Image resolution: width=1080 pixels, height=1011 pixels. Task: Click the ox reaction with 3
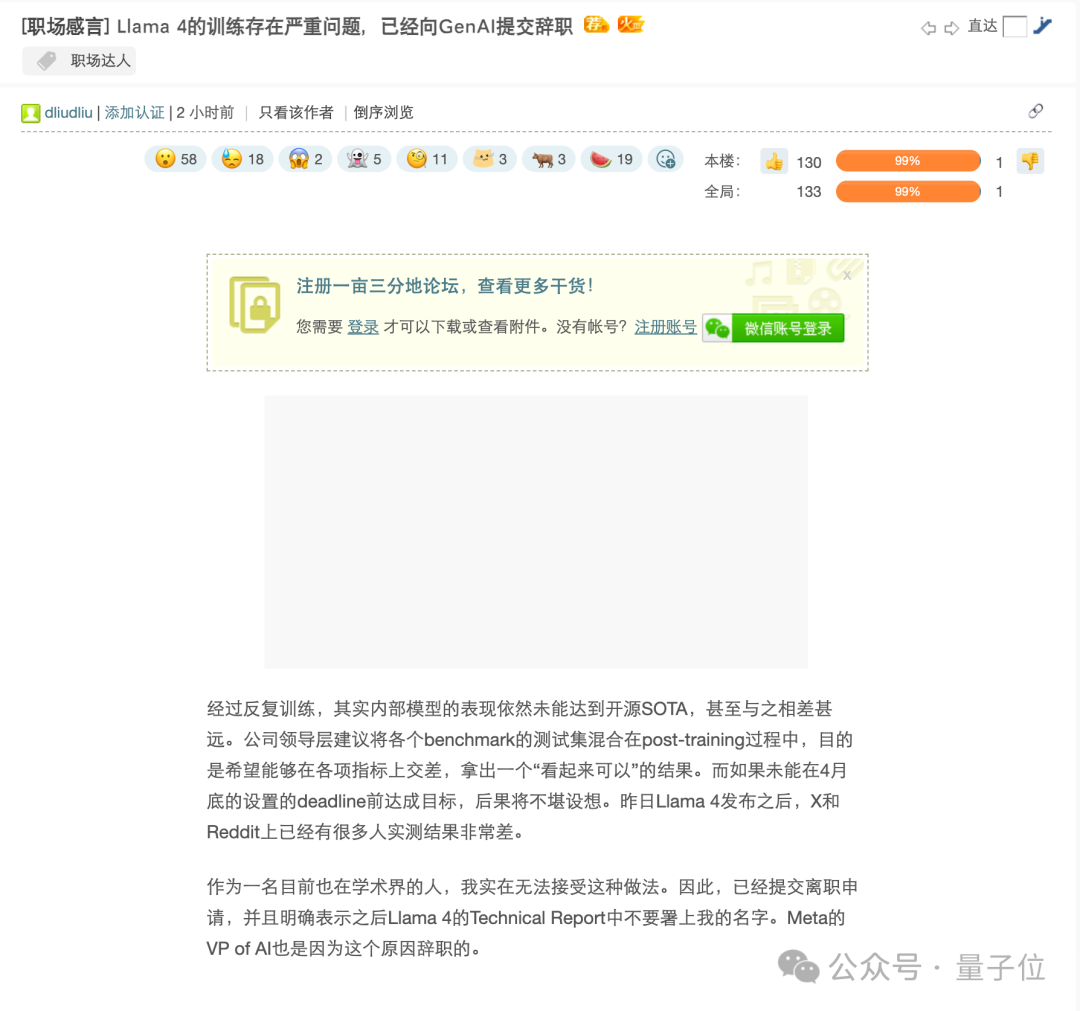click(x=549, y=160)
